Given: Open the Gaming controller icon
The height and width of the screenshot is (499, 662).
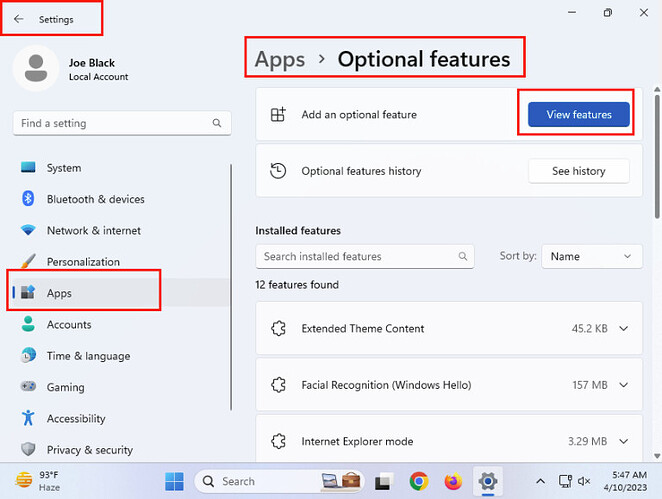Looking at the screenshot, I should pos(28,386).
